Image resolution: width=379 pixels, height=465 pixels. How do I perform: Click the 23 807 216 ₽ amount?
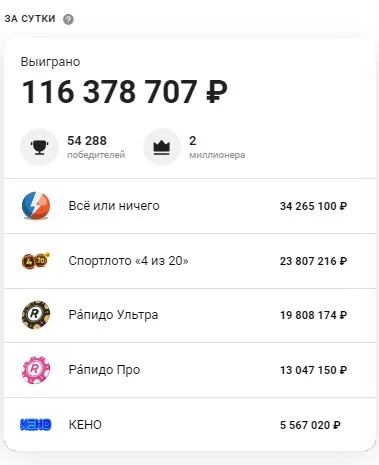click(313, 261)
